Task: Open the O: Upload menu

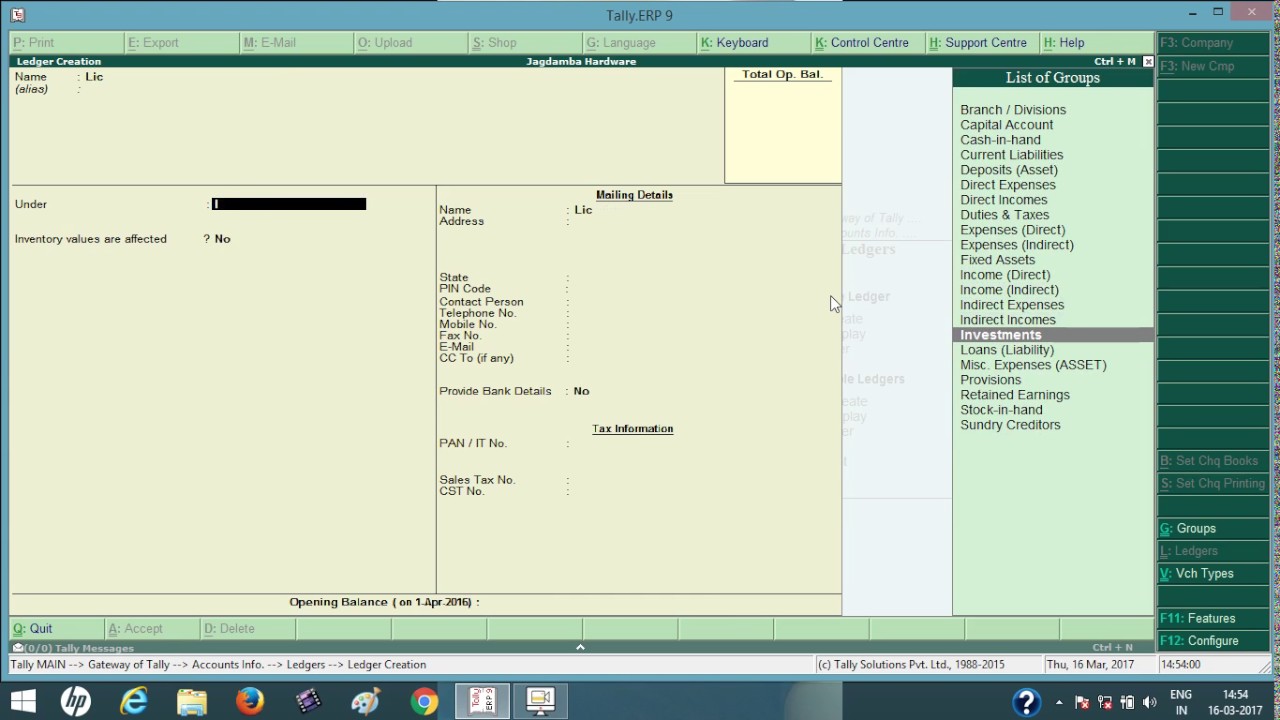Action: coord(411,43)
